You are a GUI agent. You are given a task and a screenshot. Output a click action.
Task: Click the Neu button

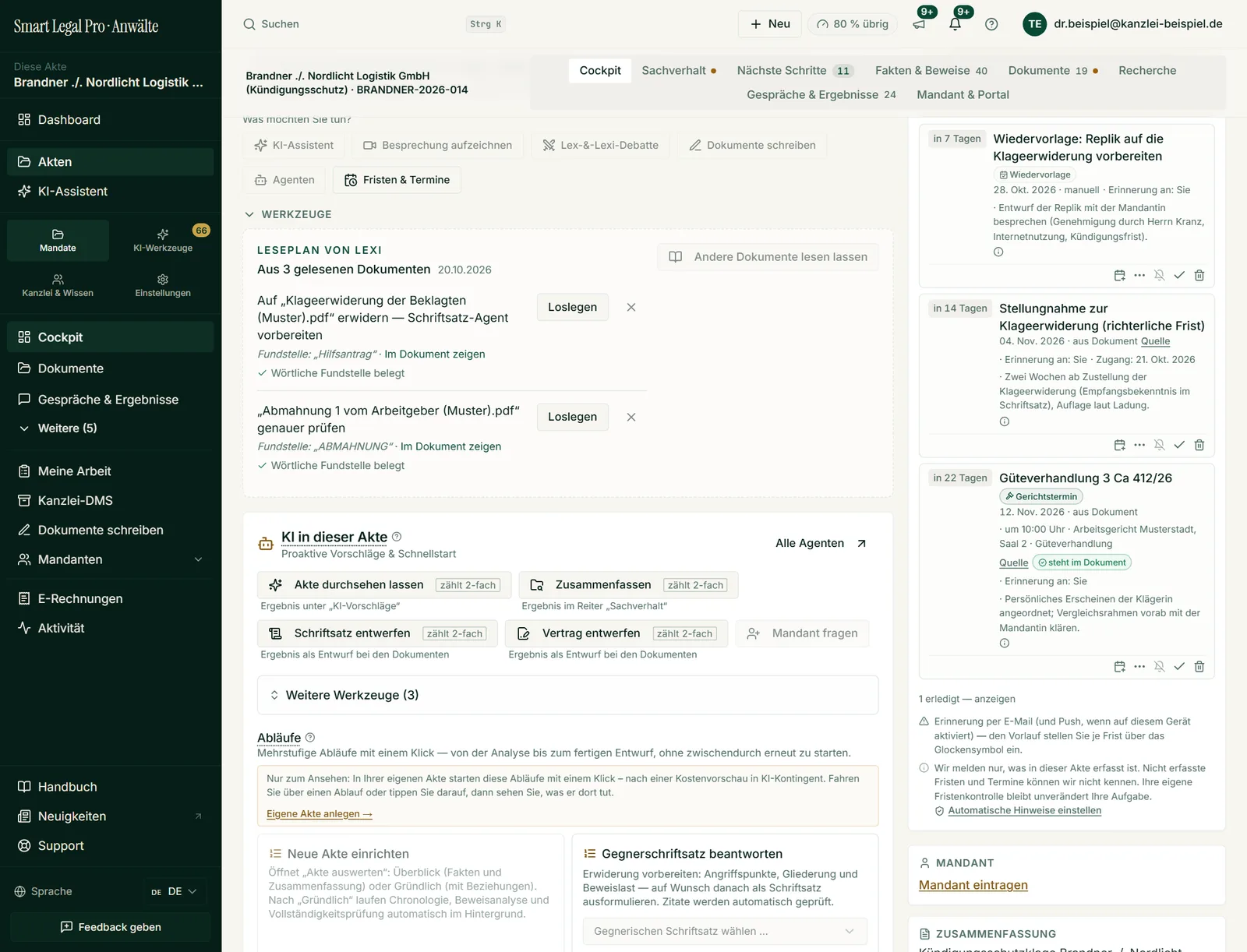[x=770, y=24]
